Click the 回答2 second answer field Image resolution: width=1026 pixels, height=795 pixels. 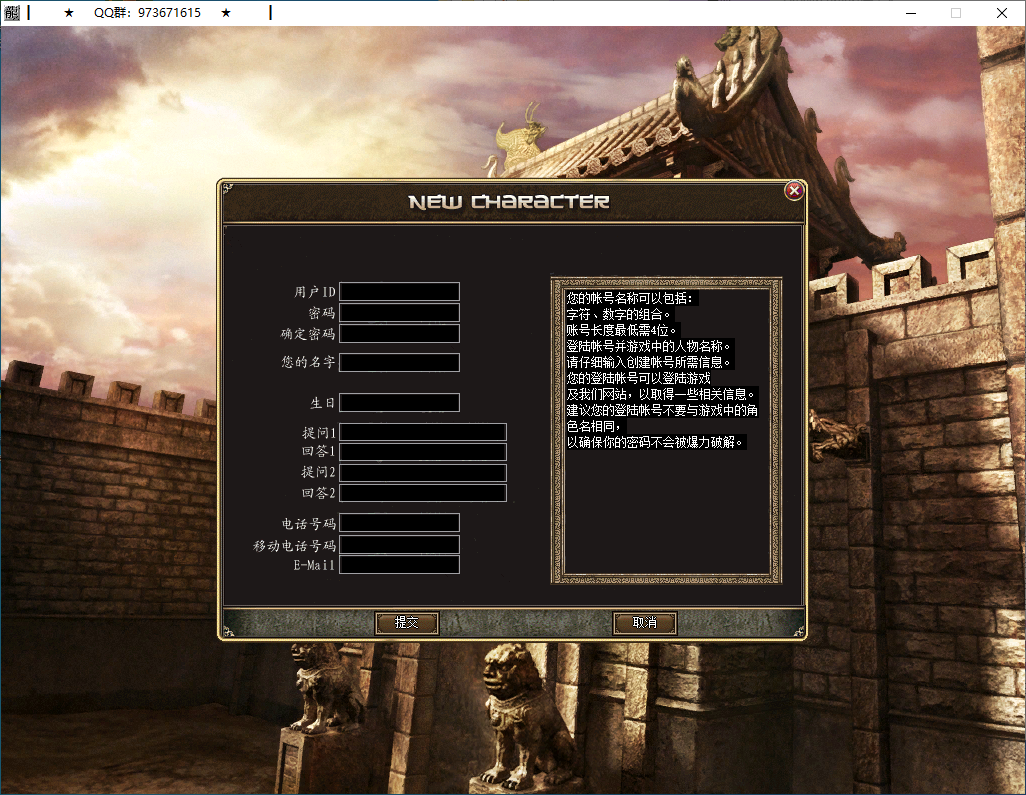tap(422, 492)
